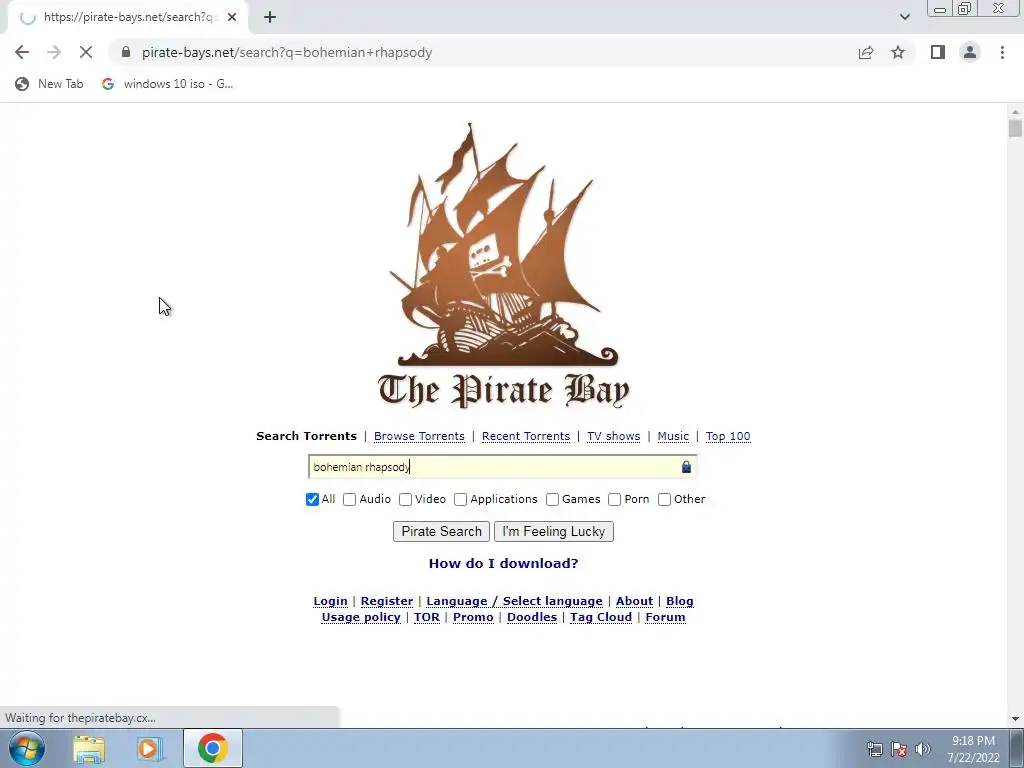Go back to the previous page
This screenshot has width=1024, height=768.
pos(22,52)
